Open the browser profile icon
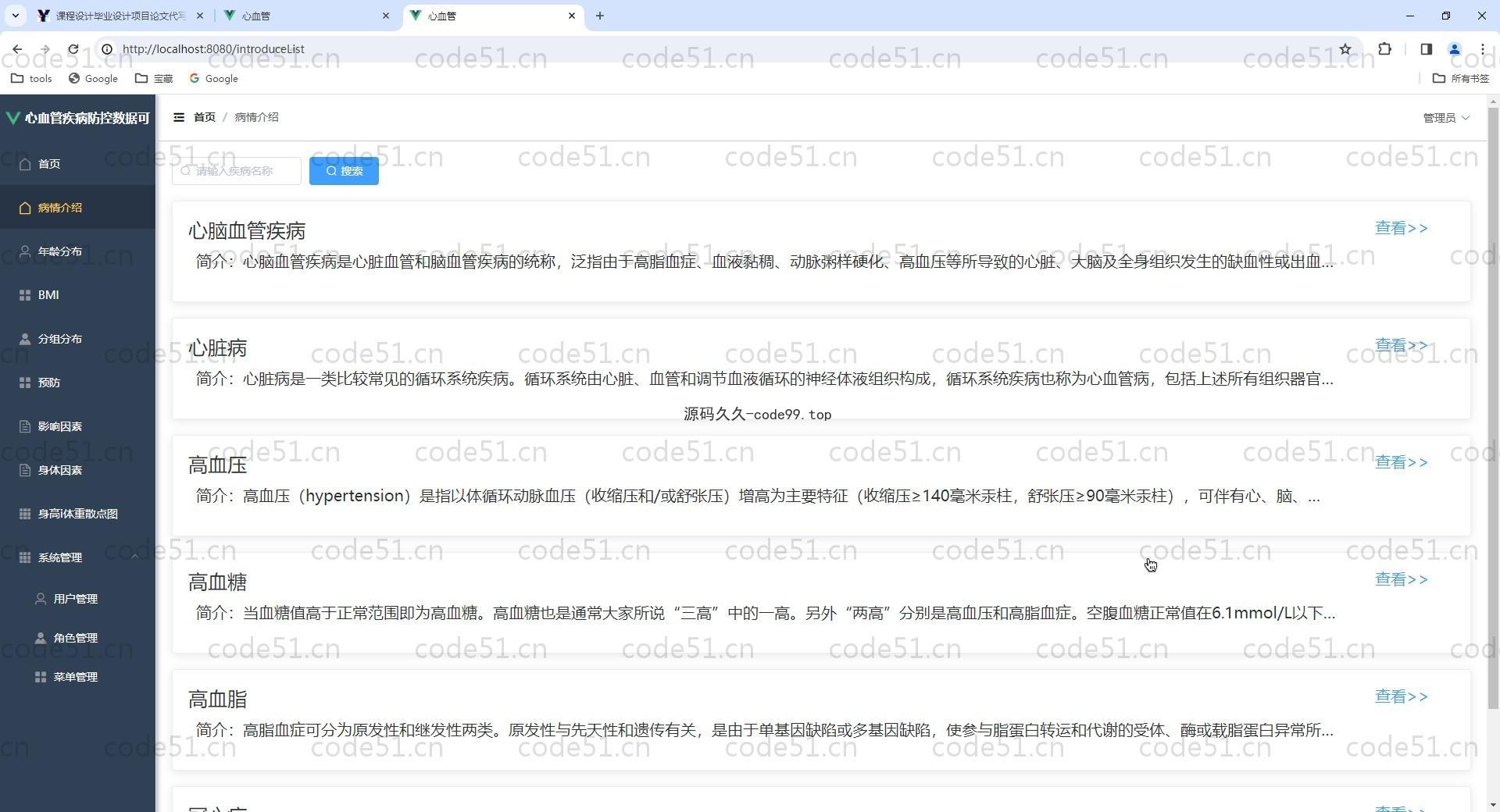This screenshot has width=1500, height=812. 1455,49
